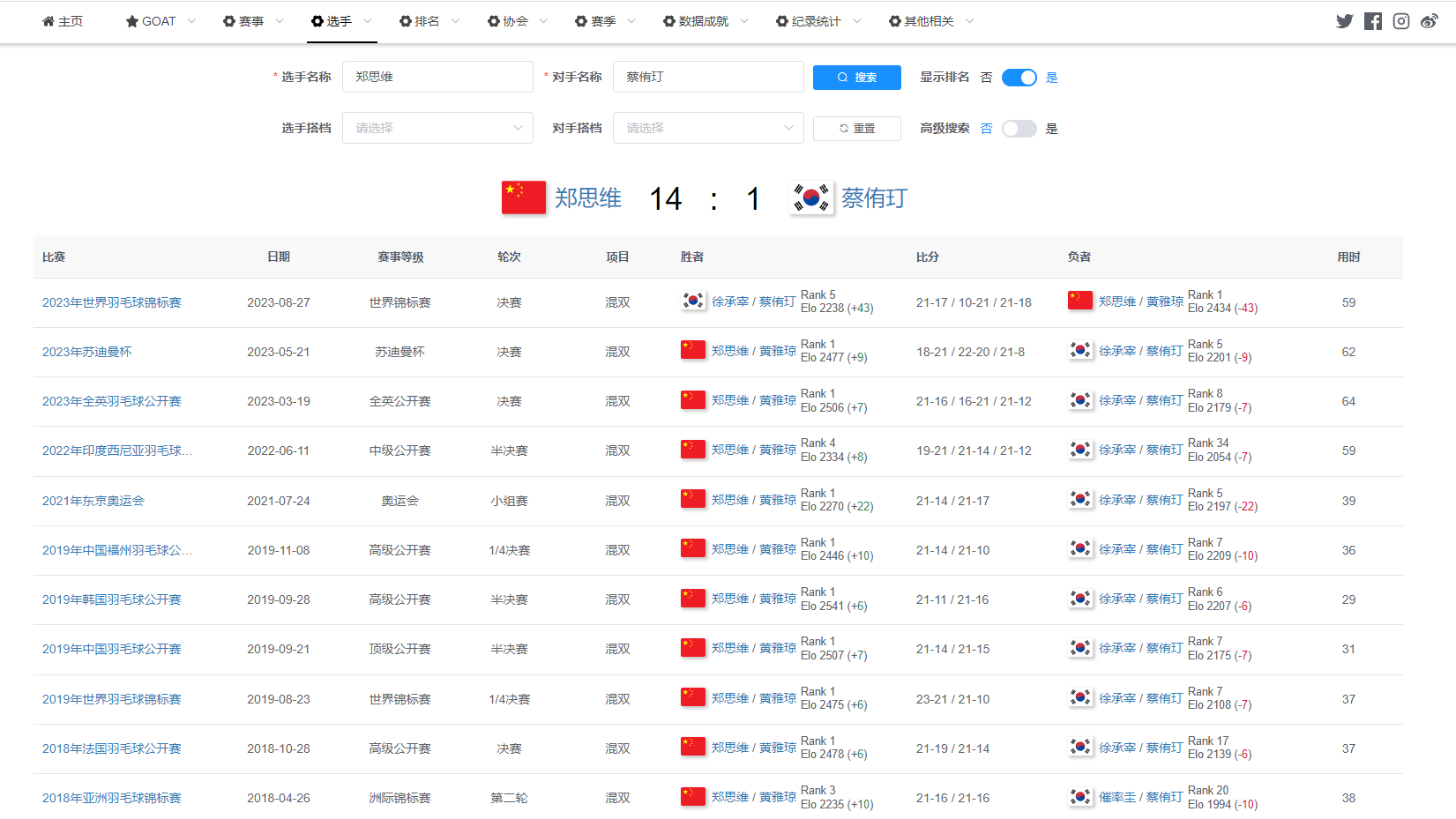Screen dimensions: 1456x819
Task: Open the 2021年东京奥运会 link
Action: pyautogui.click(x=93, y=501)
